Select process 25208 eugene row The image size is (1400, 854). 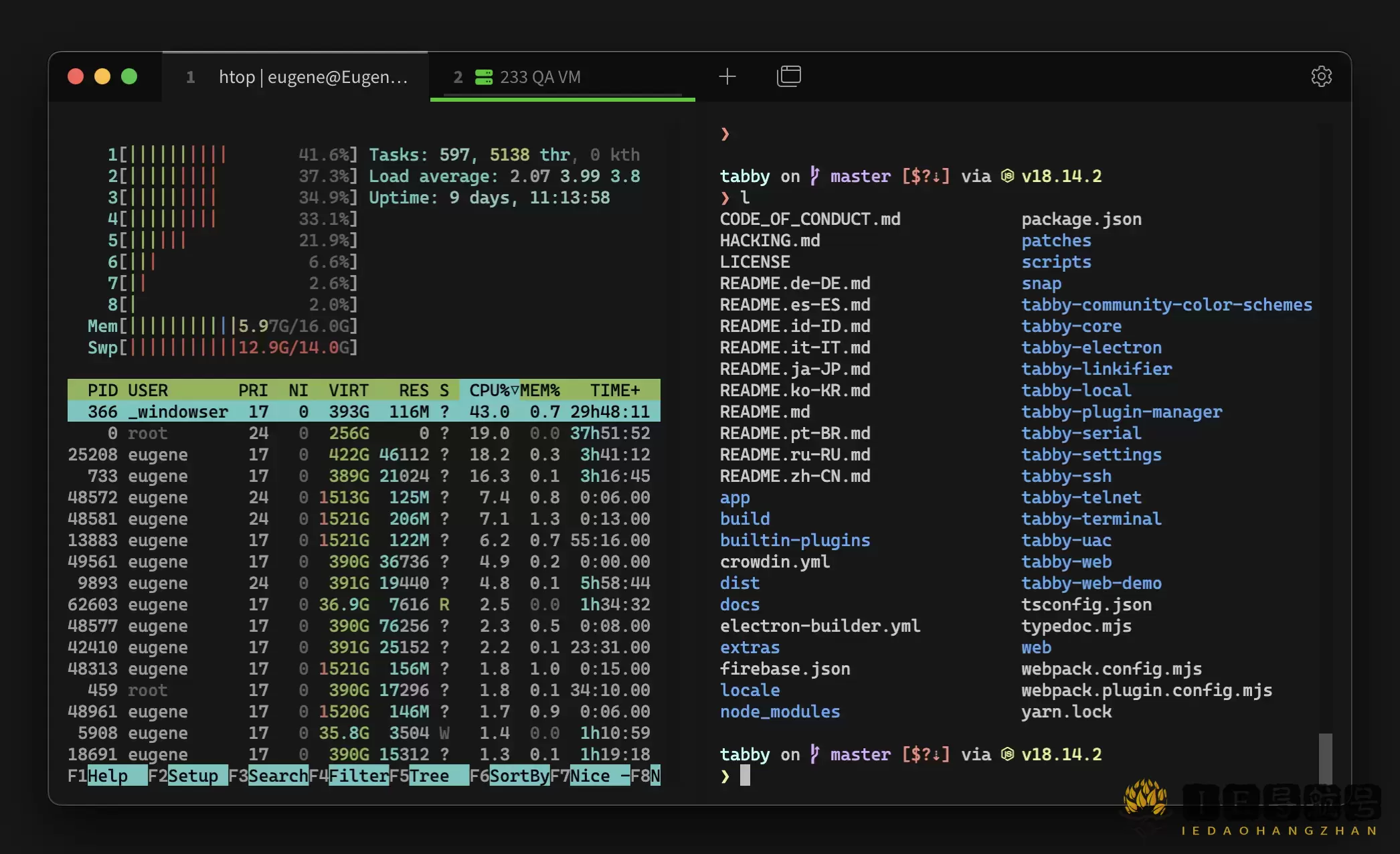[x=364, y=454]
